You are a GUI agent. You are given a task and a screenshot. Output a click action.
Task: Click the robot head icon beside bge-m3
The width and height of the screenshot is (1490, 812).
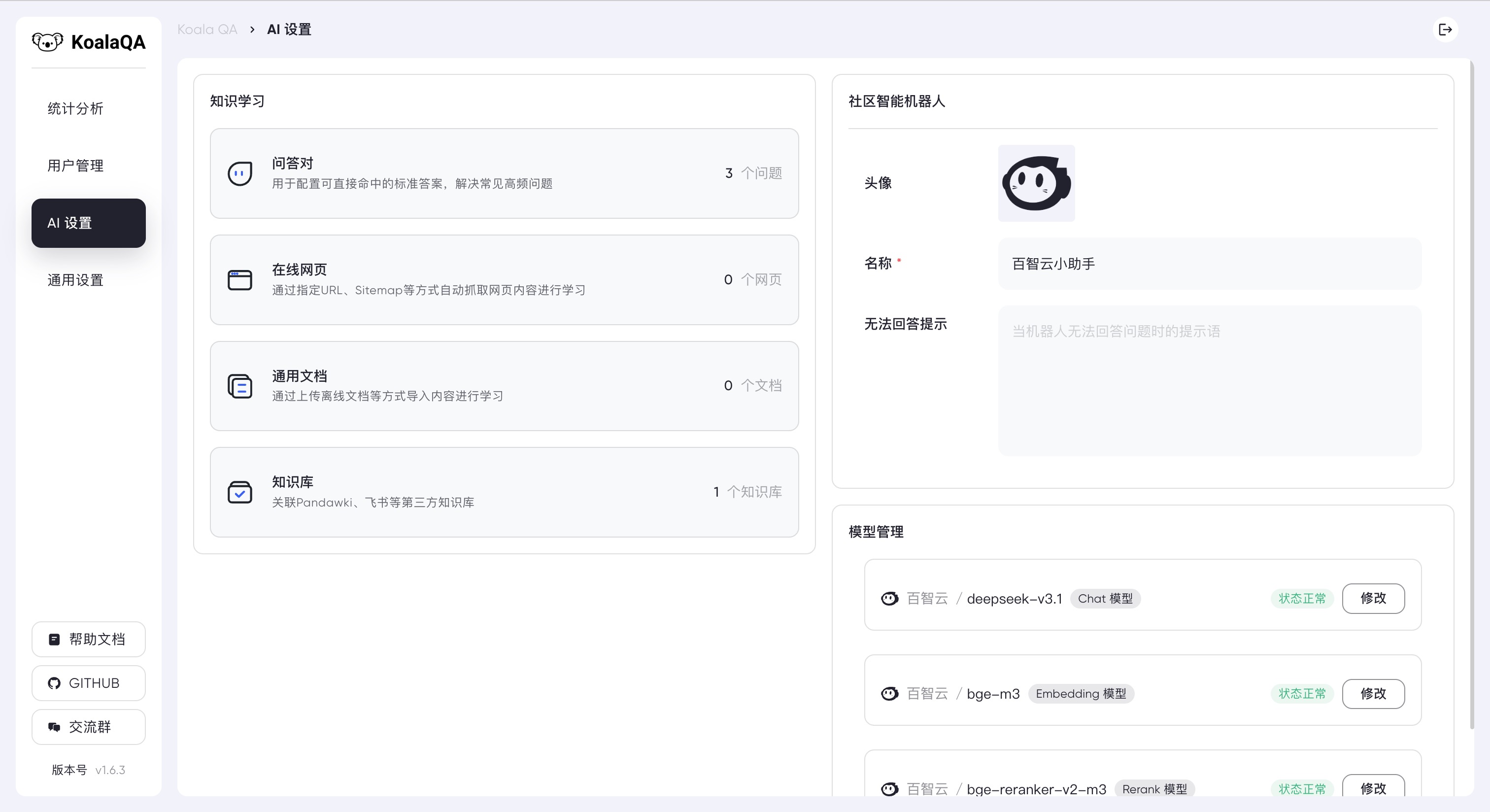(x=889, y=693)
